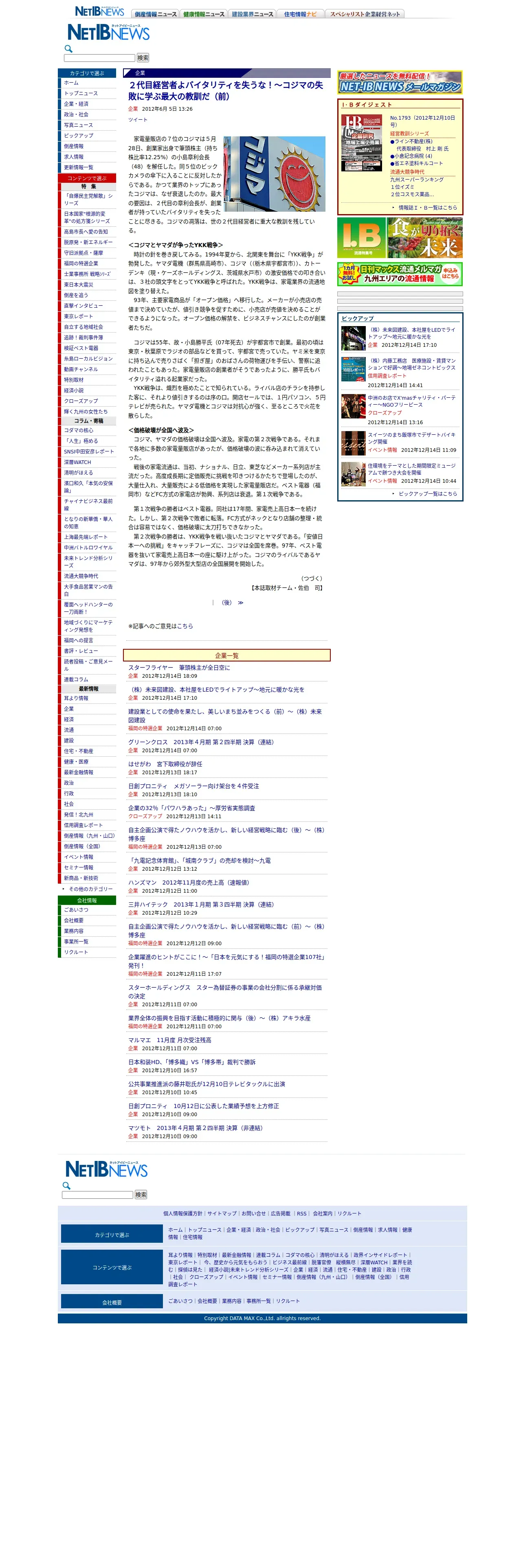Click the 食が切り拓く未来 banner
This screenshot has height=1568, width=523.
click(425, 237)
